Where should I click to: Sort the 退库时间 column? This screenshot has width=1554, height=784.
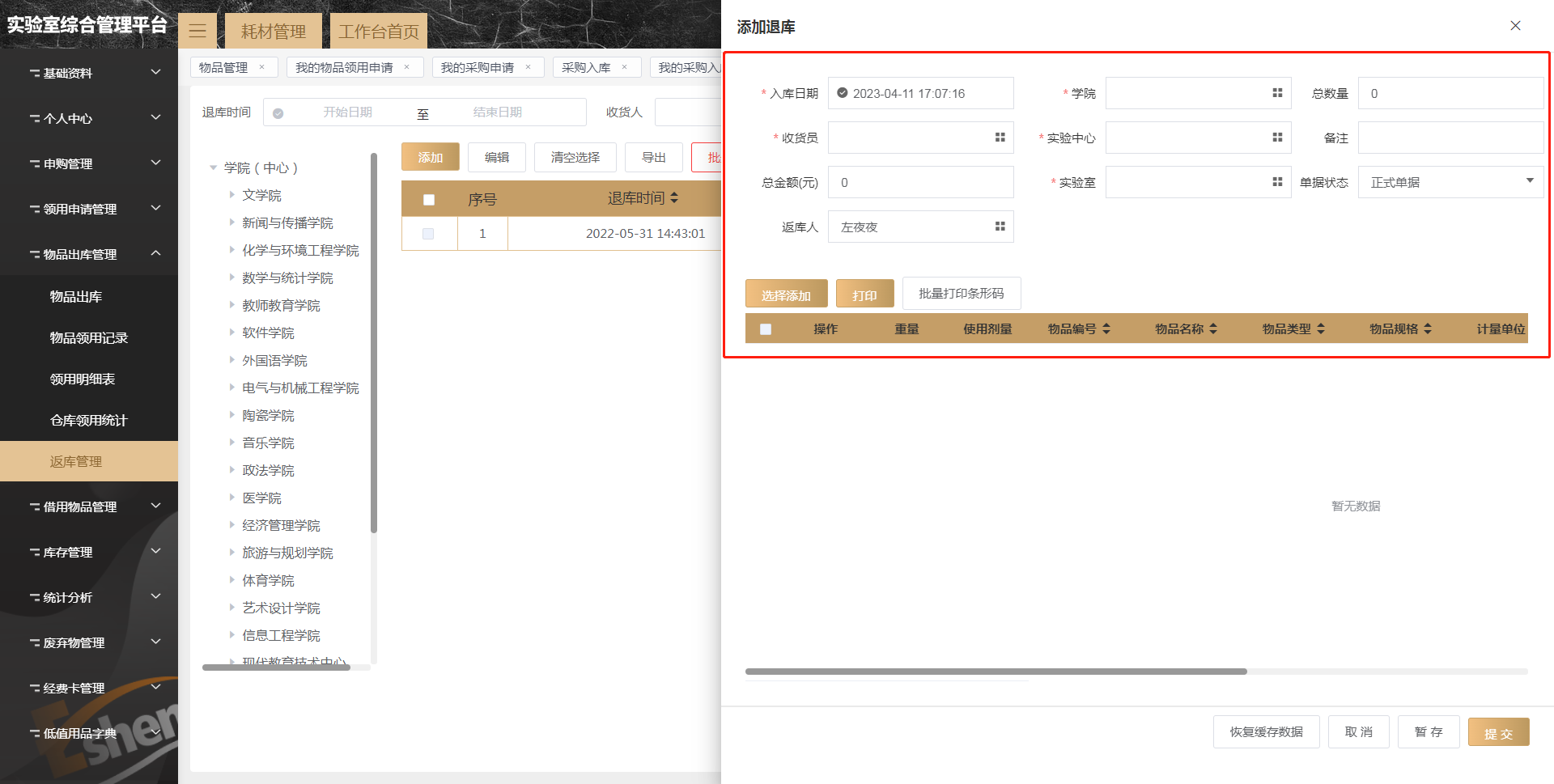tap(674, 198)
